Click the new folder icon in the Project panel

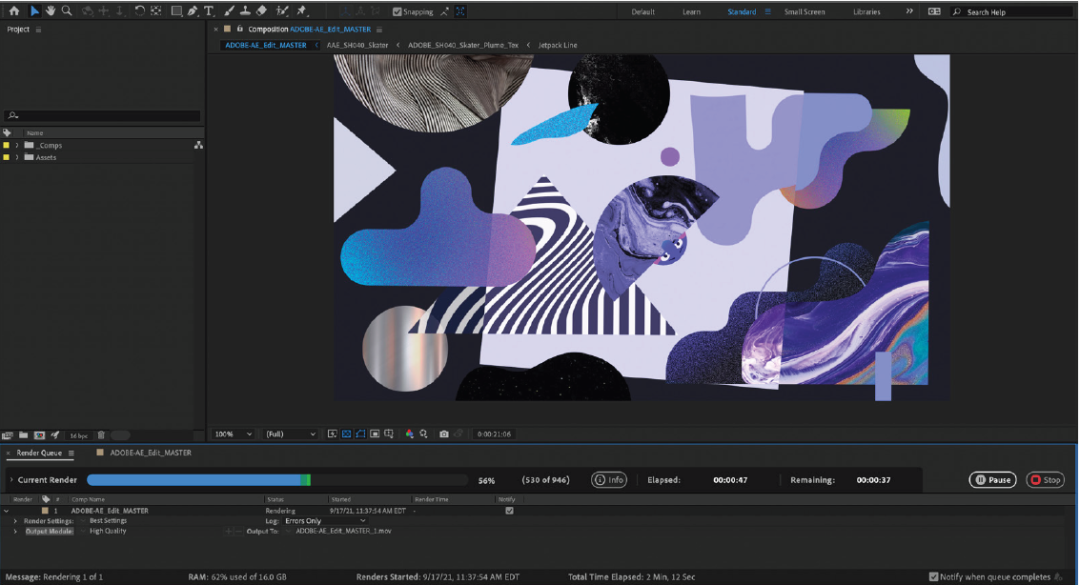point(23,435)
